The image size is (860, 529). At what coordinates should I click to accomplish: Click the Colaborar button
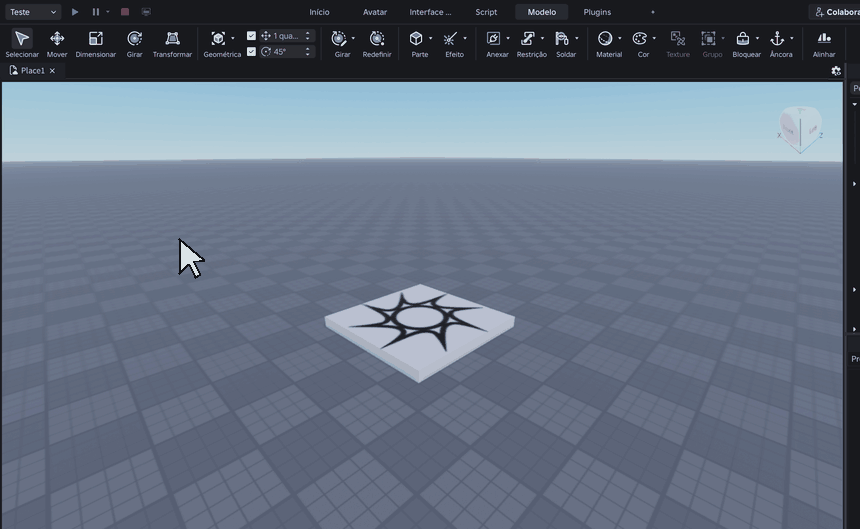(835, 12)
